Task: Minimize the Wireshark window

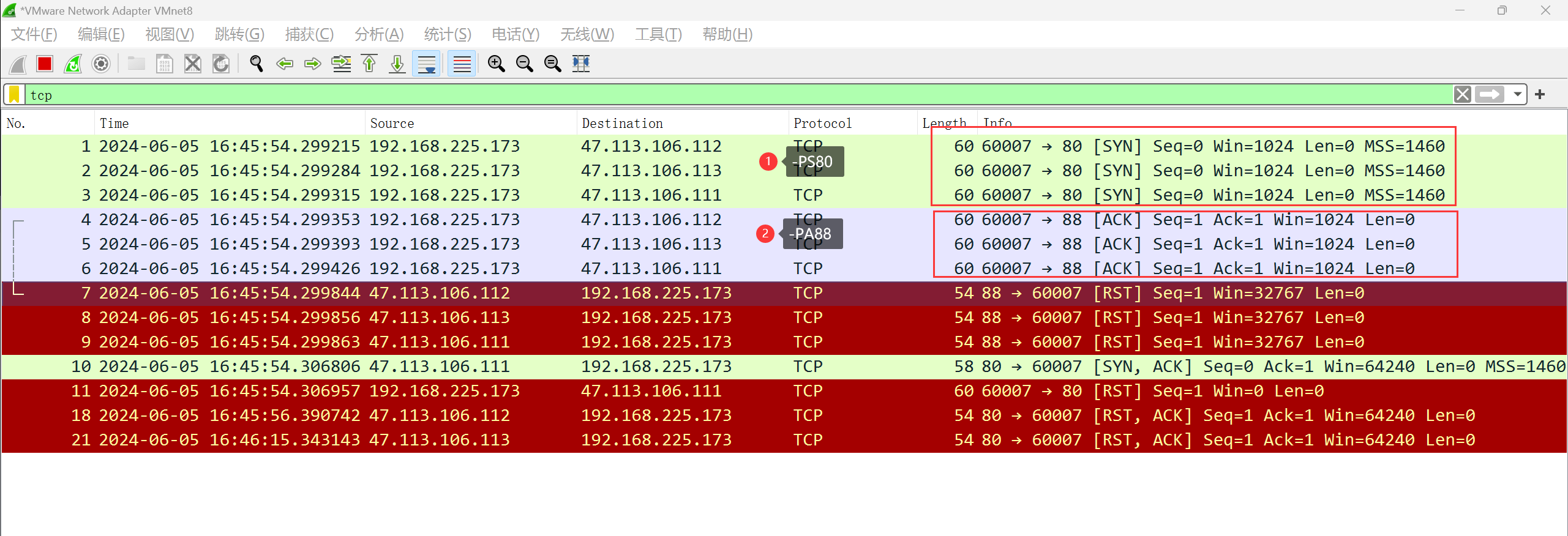Action: 1460,10
